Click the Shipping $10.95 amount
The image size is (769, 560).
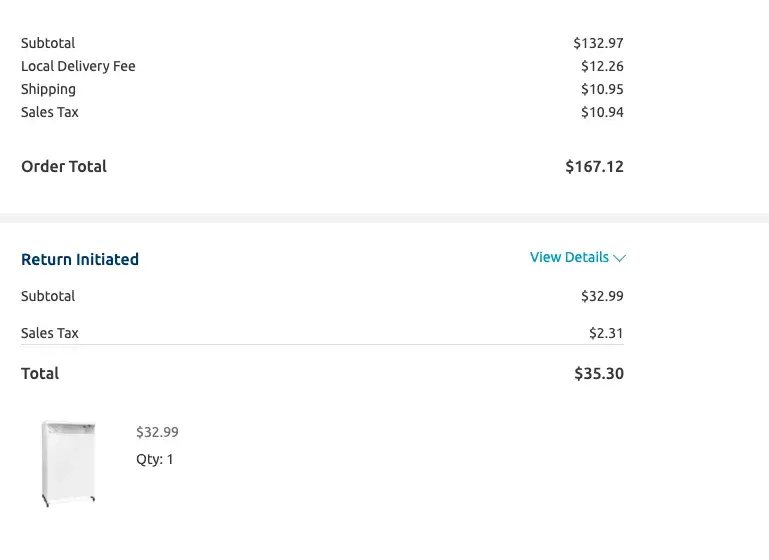tap(602, 89)
